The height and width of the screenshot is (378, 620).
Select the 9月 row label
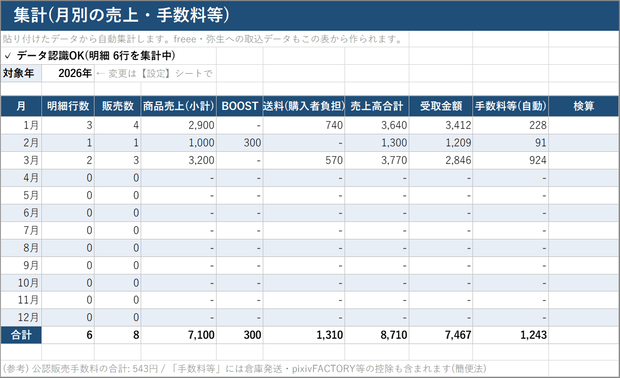tap(21, 265)
